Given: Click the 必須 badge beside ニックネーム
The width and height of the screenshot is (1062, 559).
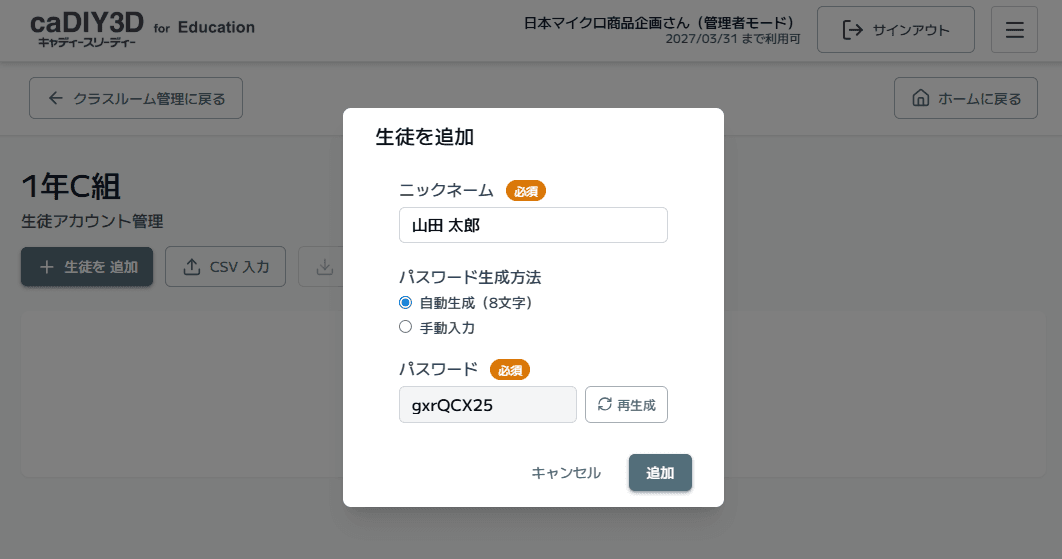Looking at the screenshot, I should click(526, 191).
